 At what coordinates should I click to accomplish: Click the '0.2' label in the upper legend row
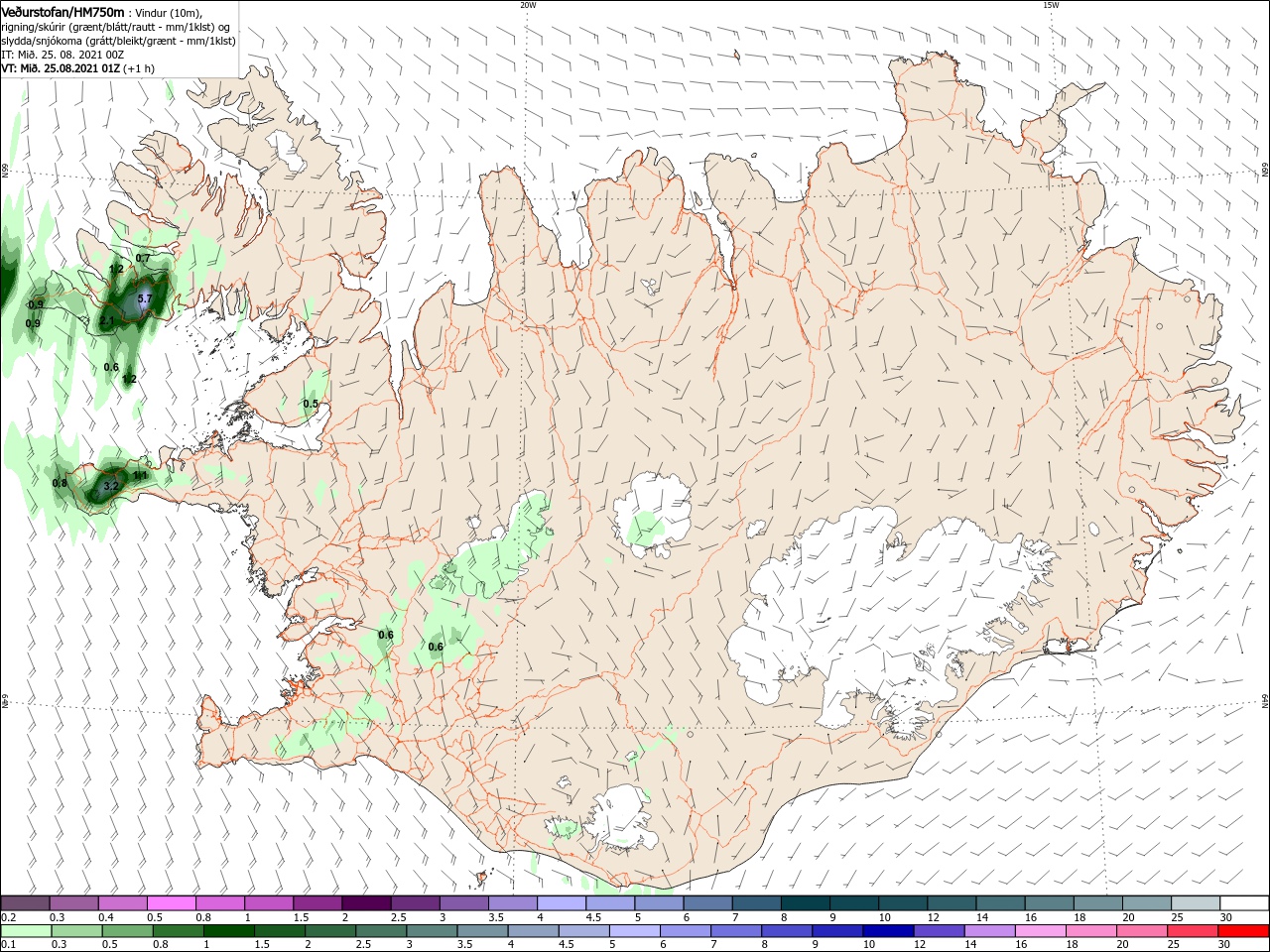(8, 917)
